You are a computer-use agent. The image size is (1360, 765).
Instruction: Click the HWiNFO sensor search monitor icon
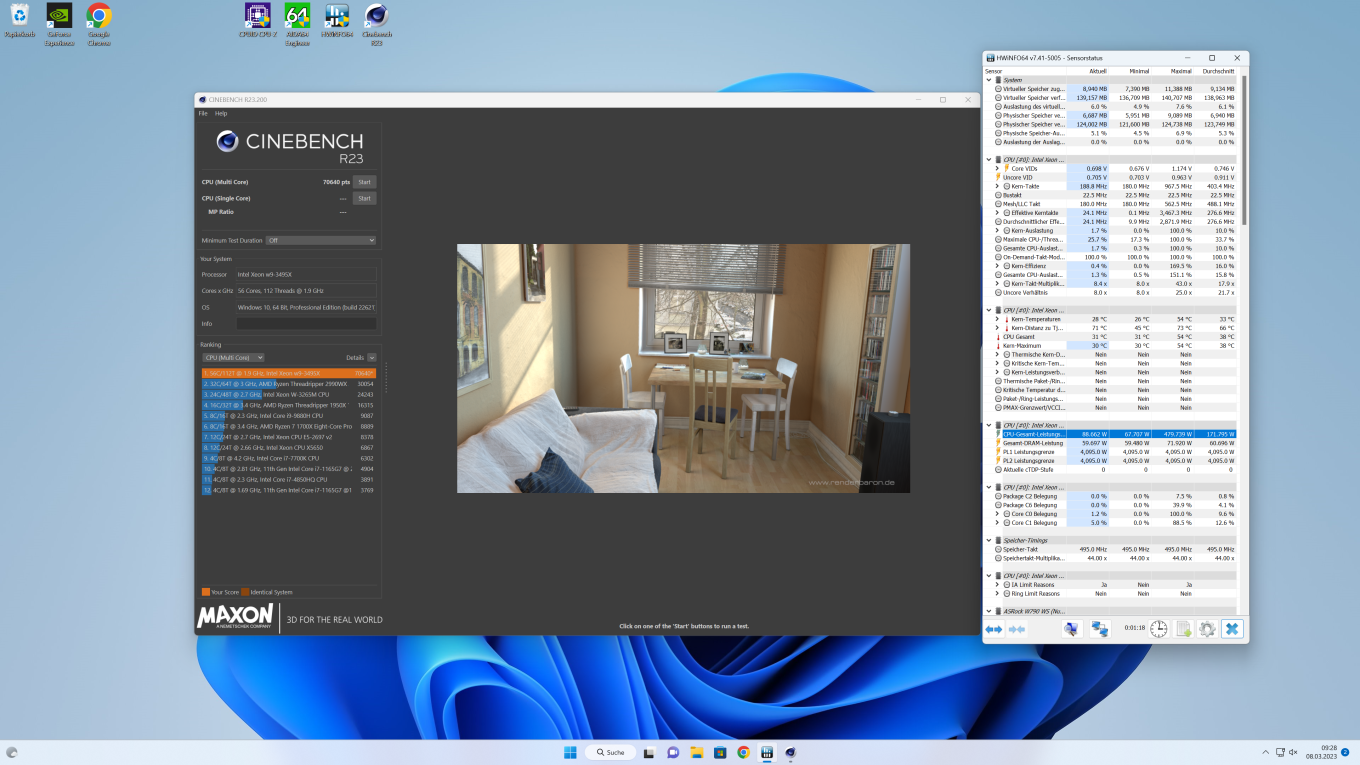click(1071, 629)
